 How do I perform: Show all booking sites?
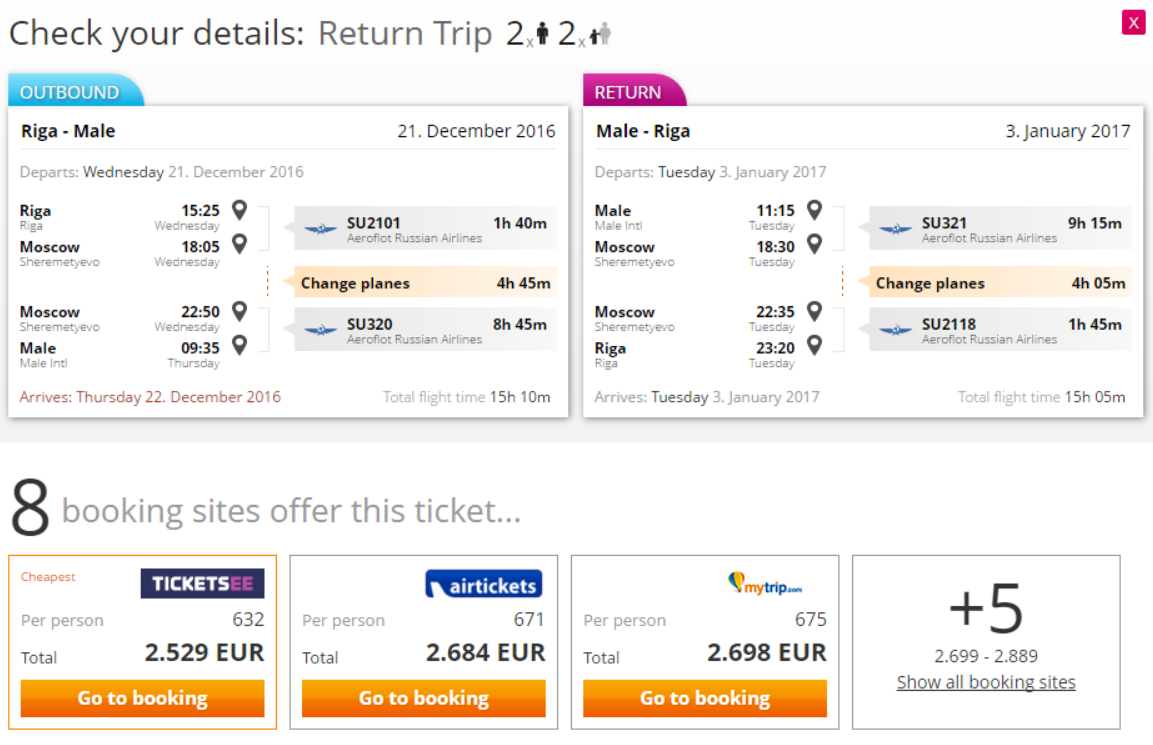(986, 682)
